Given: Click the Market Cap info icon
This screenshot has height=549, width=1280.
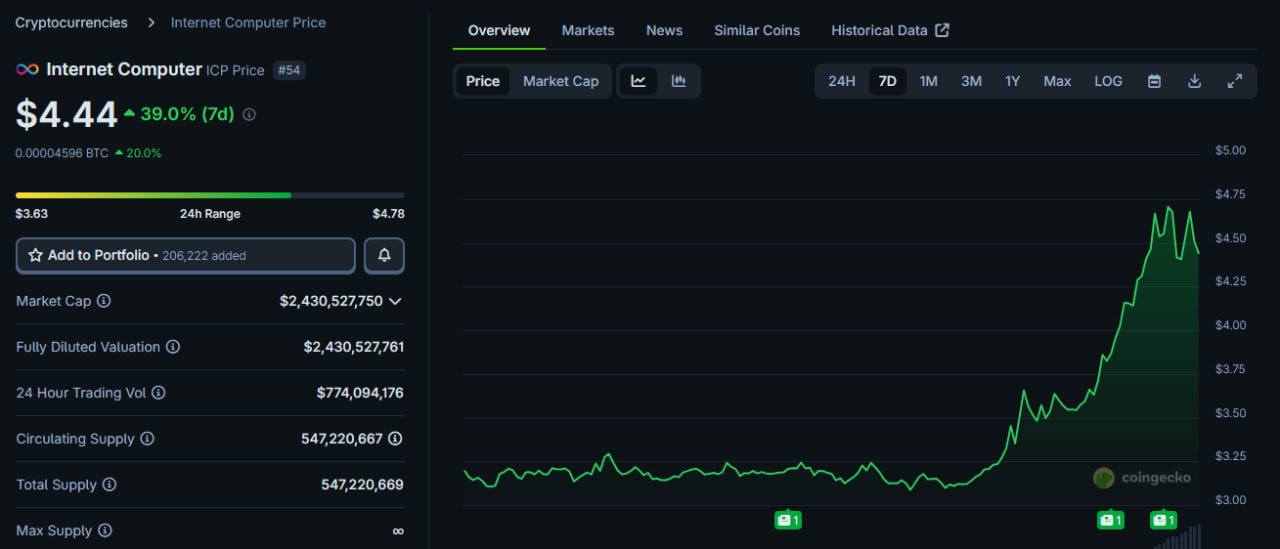Looking at the screenshot, I should click(104, 301).
